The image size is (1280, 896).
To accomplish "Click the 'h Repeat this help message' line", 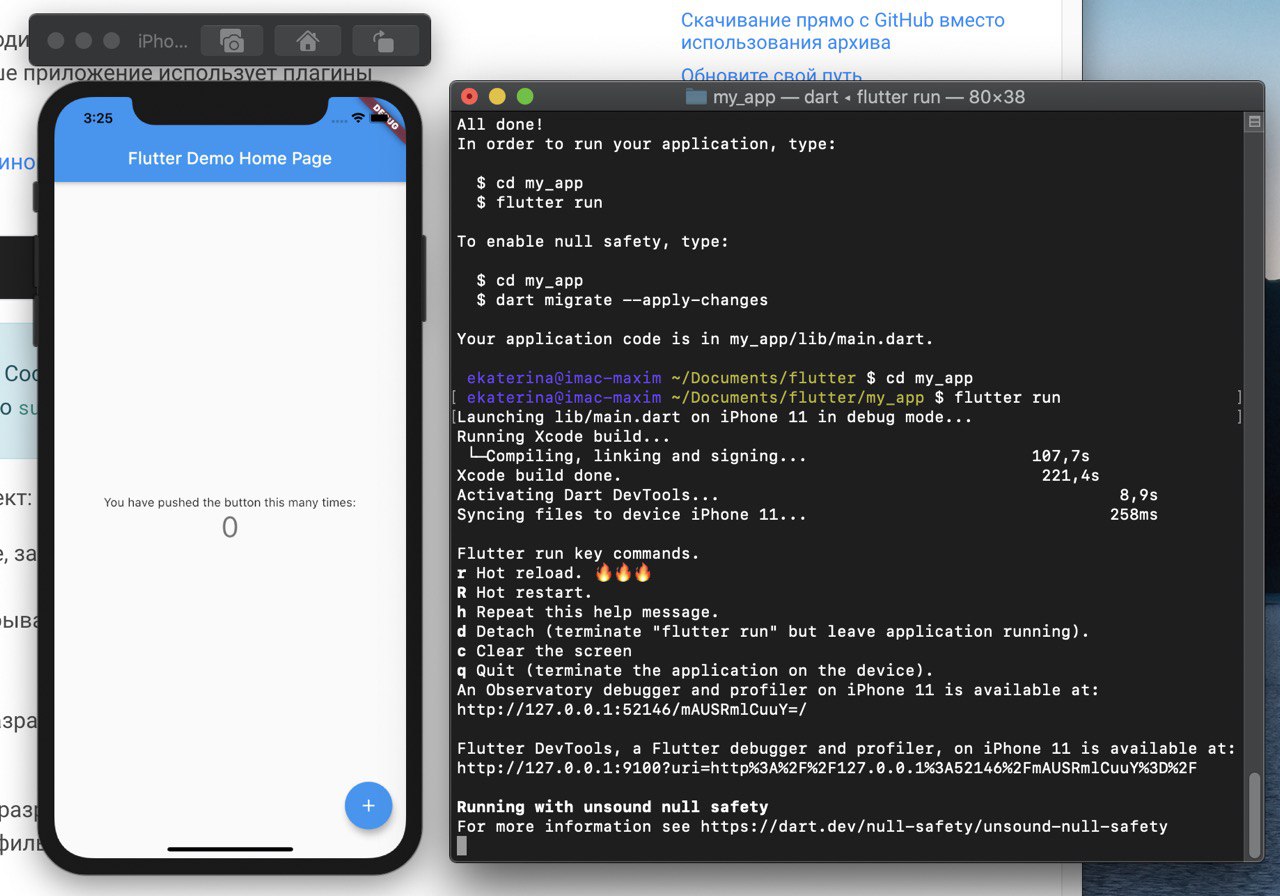I will 588,612.
